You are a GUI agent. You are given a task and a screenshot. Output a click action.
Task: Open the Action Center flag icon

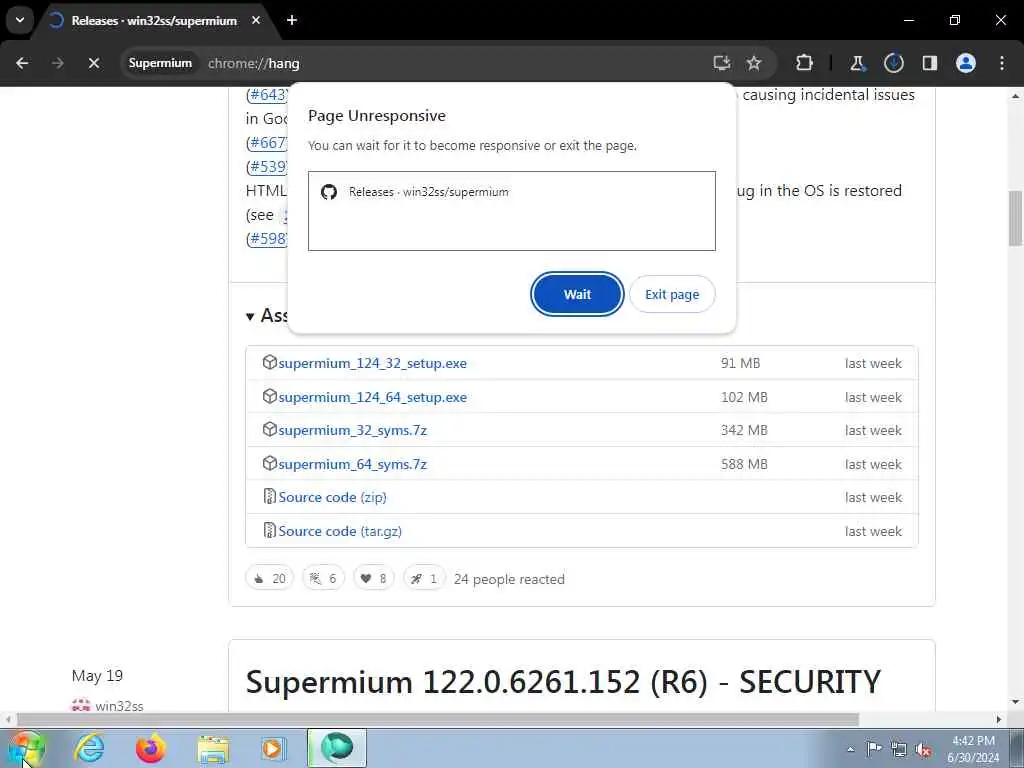coord(873,749)
